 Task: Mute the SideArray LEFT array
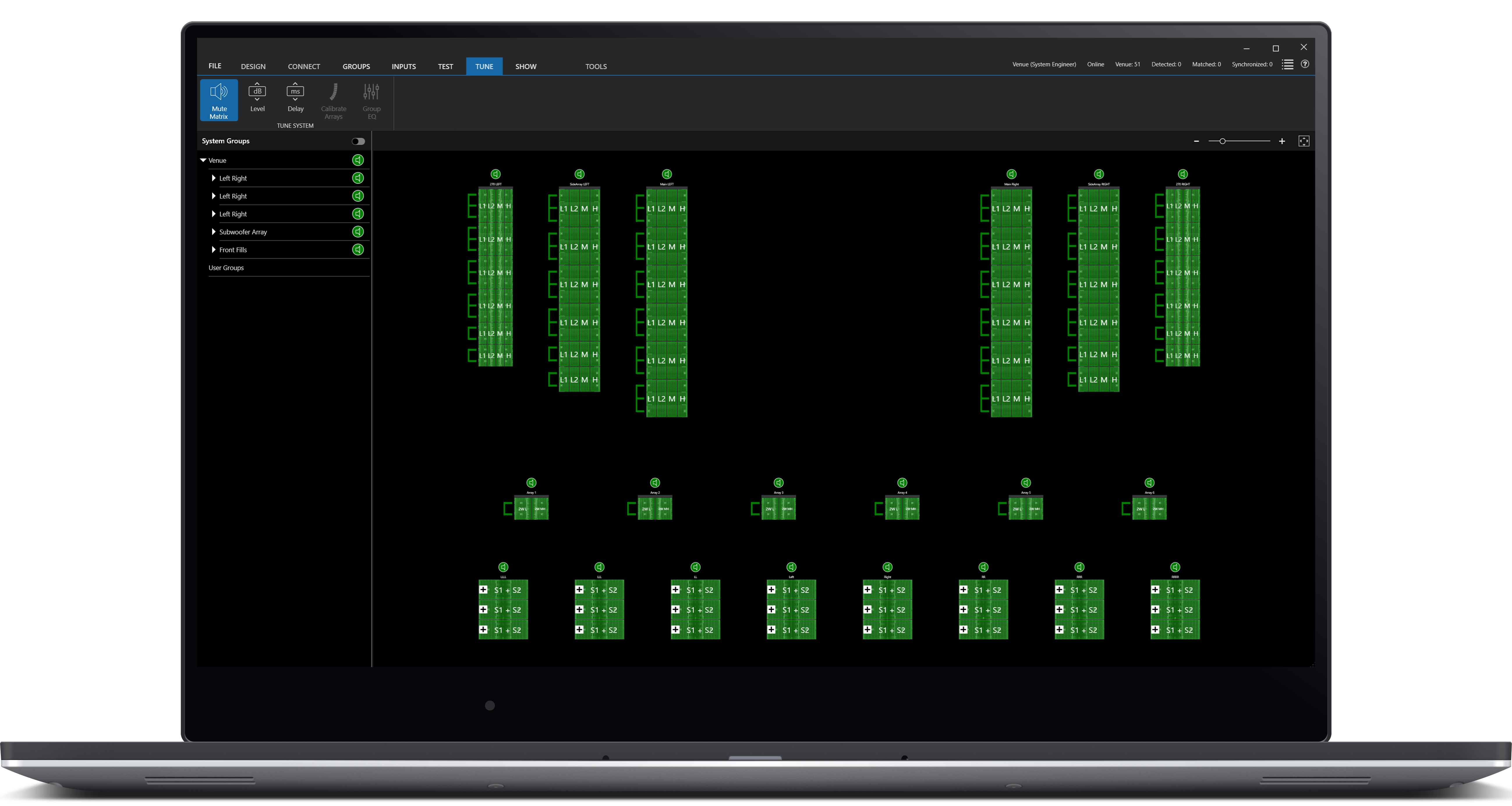coord(579,174)
